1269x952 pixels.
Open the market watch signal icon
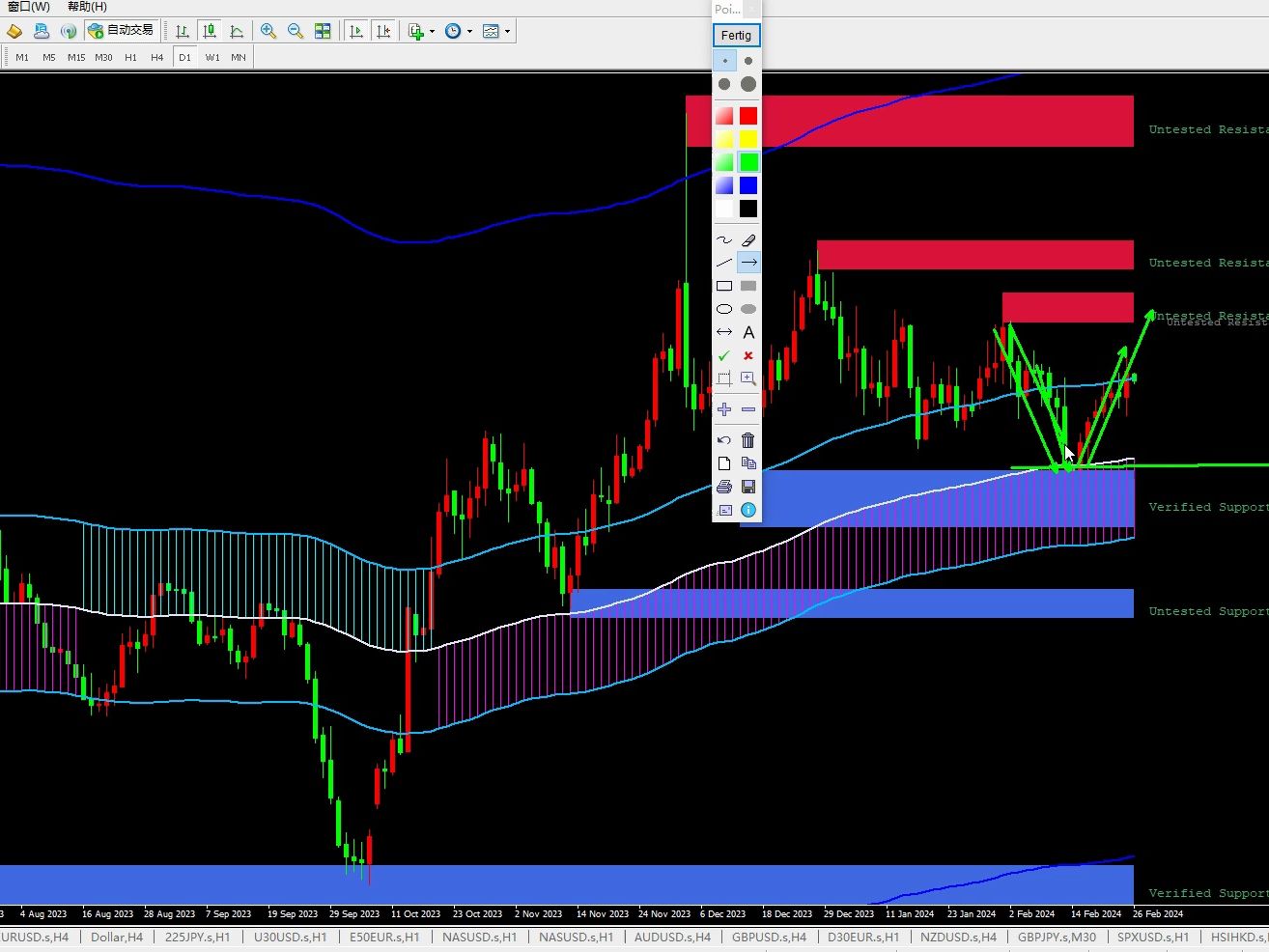click(x=69, y=31)
